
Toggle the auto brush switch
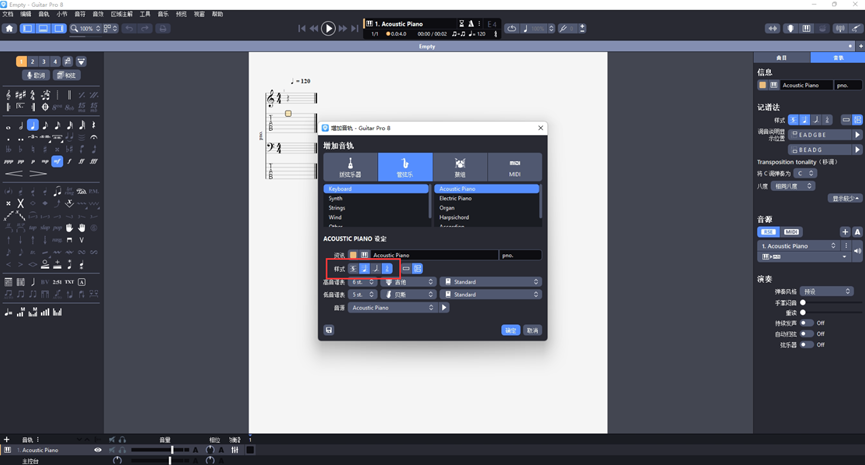click(x=806, y=334)
